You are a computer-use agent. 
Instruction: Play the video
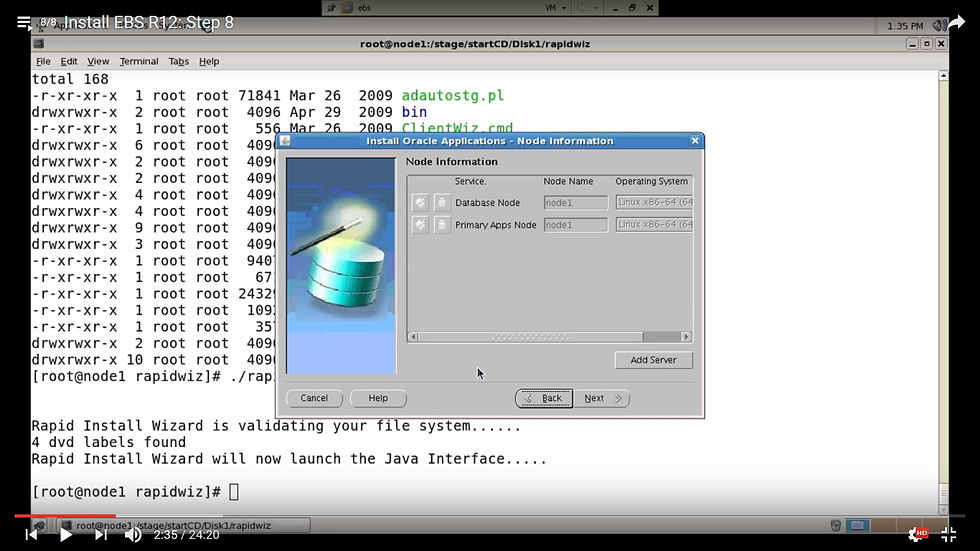pos(65,535)
